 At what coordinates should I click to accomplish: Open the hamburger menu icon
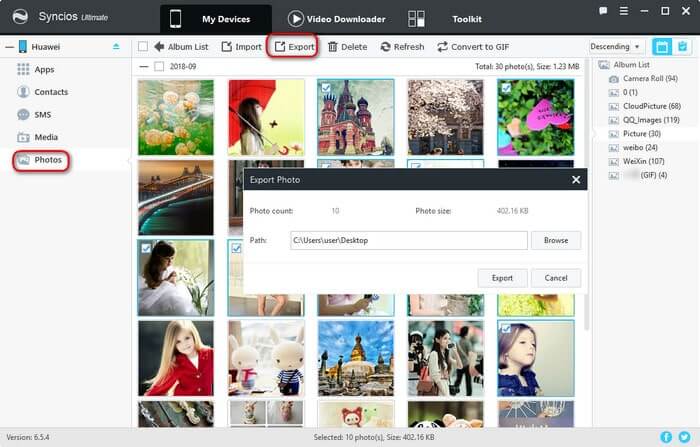[624, 11]
